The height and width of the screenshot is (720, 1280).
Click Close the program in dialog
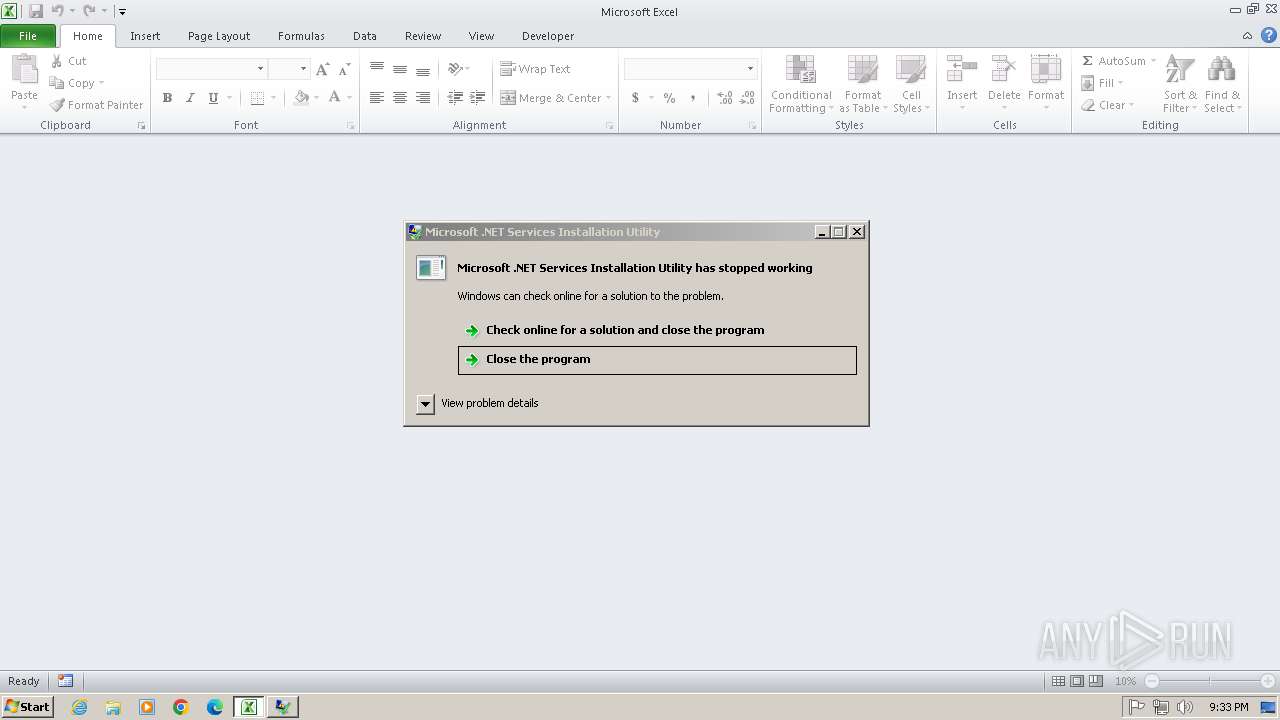(x=657, y=360)
